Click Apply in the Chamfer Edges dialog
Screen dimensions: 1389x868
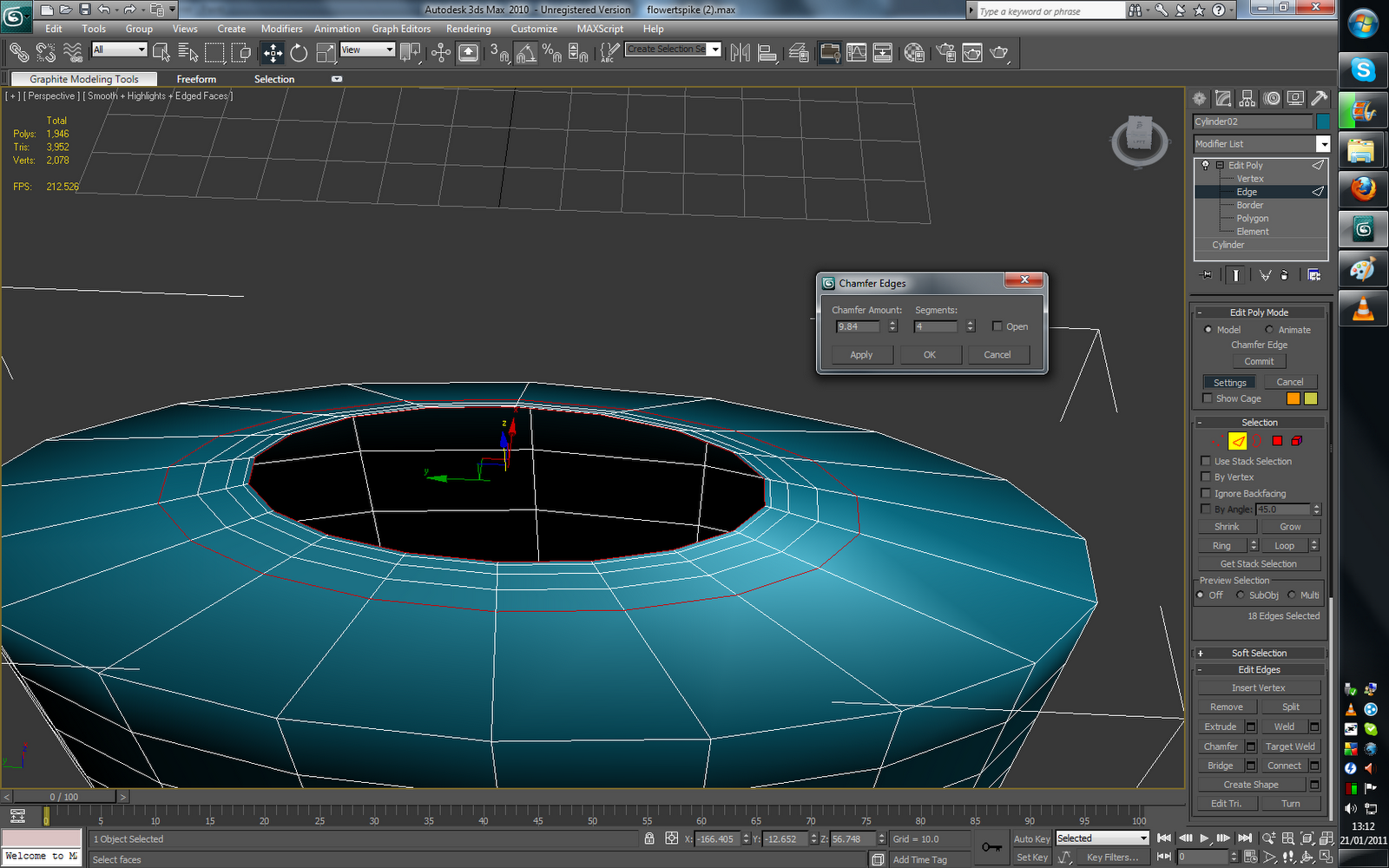861,355
